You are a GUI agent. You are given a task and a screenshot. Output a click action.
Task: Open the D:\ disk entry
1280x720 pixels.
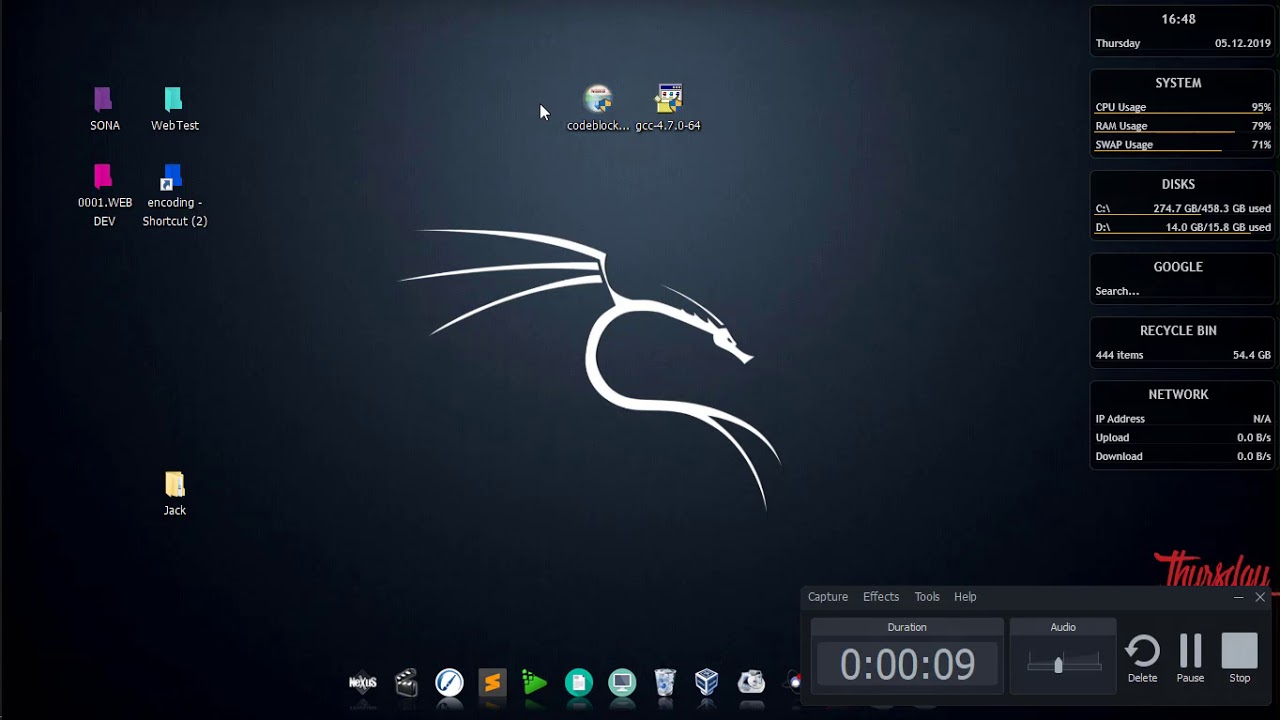point(1183,227)
